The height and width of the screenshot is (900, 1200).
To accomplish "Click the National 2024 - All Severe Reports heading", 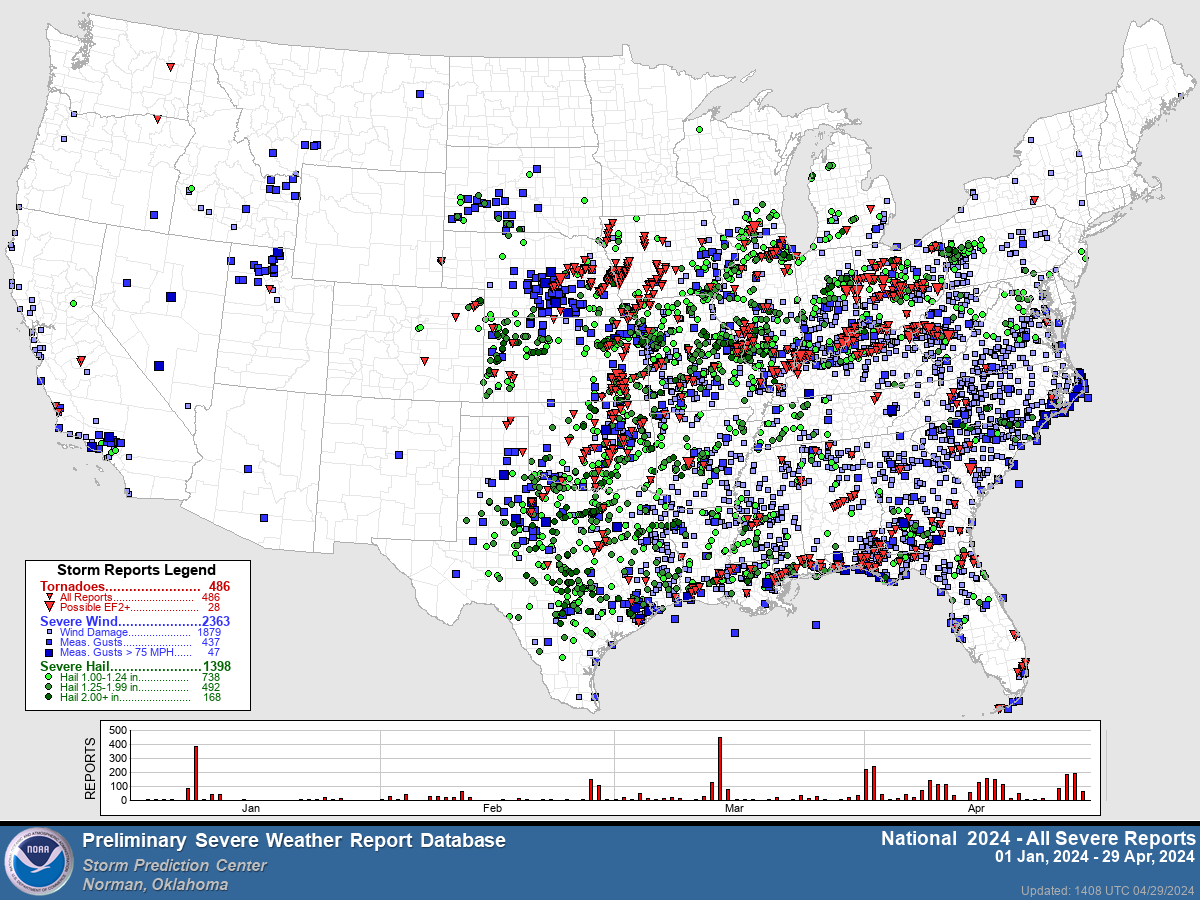I will pos(1037,838).
